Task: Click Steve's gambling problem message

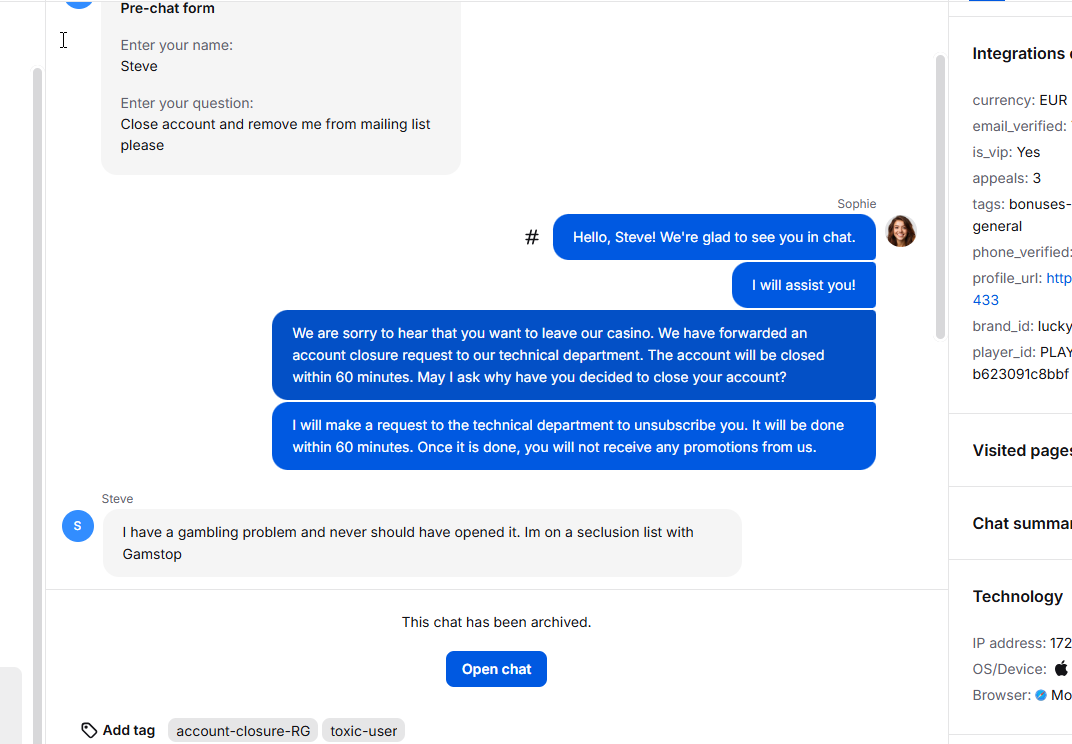Action: click(422, 543)
